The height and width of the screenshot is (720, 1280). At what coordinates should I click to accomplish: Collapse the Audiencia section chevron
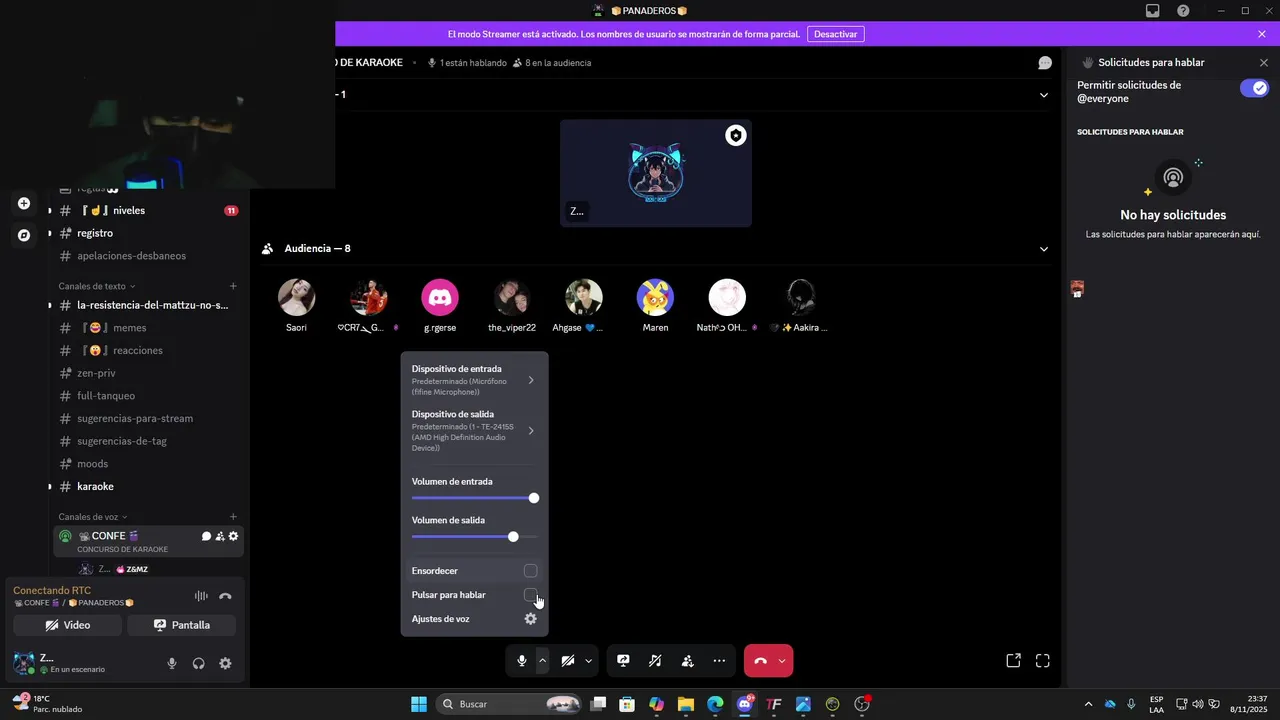click(x=1044, y=249)
